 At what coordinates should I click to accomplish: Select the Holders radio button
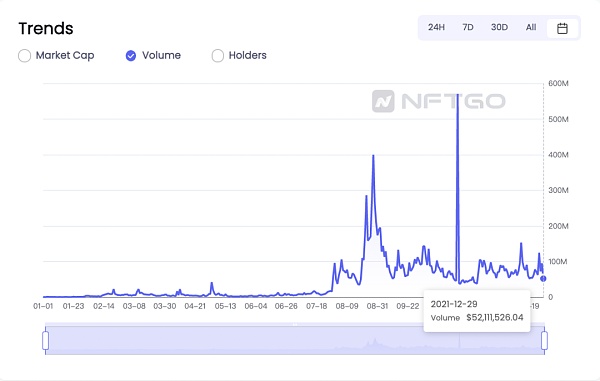tap(218, 55)
